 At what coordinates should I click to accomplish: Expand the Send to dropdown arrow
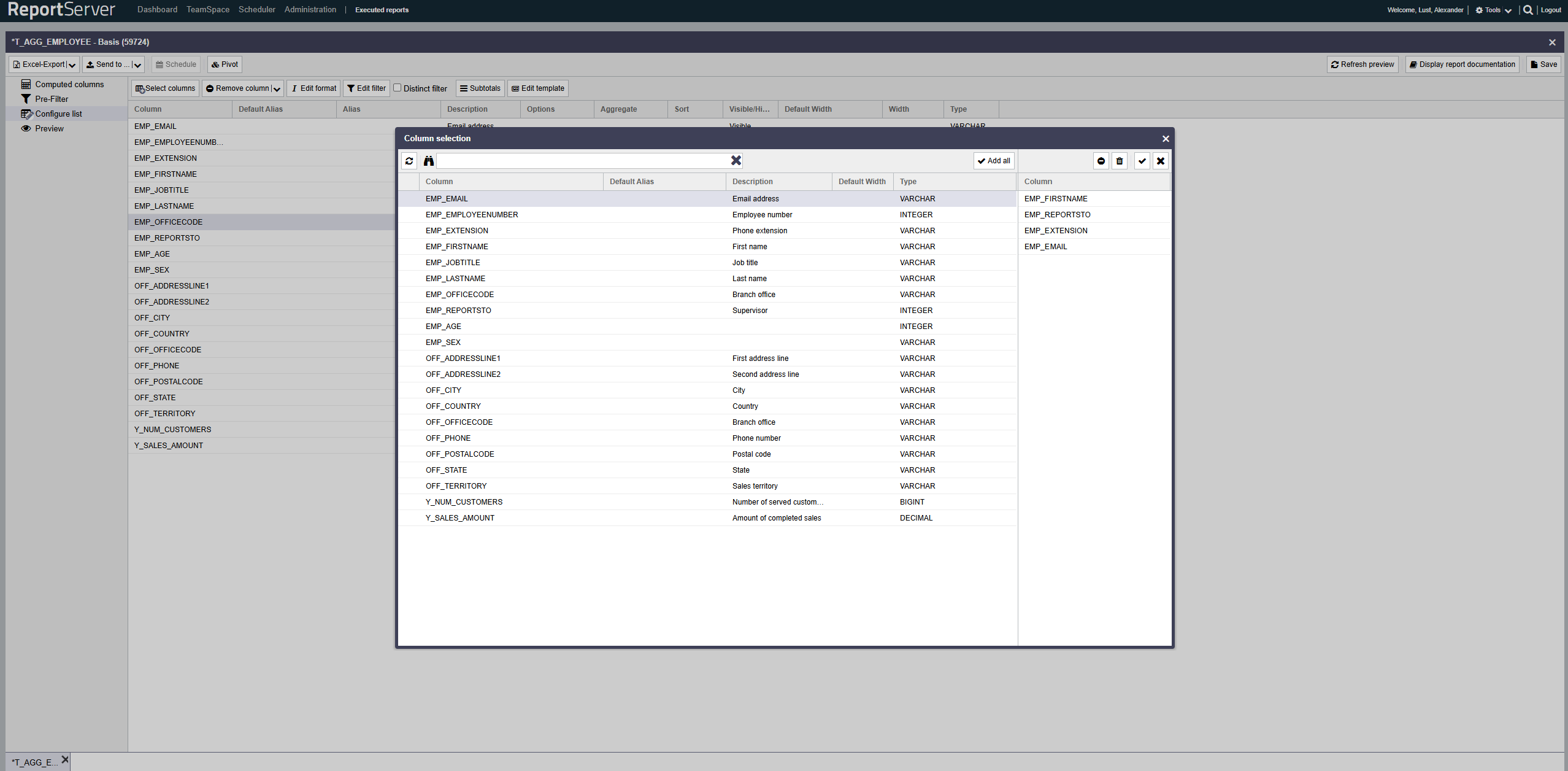(137, 65)
